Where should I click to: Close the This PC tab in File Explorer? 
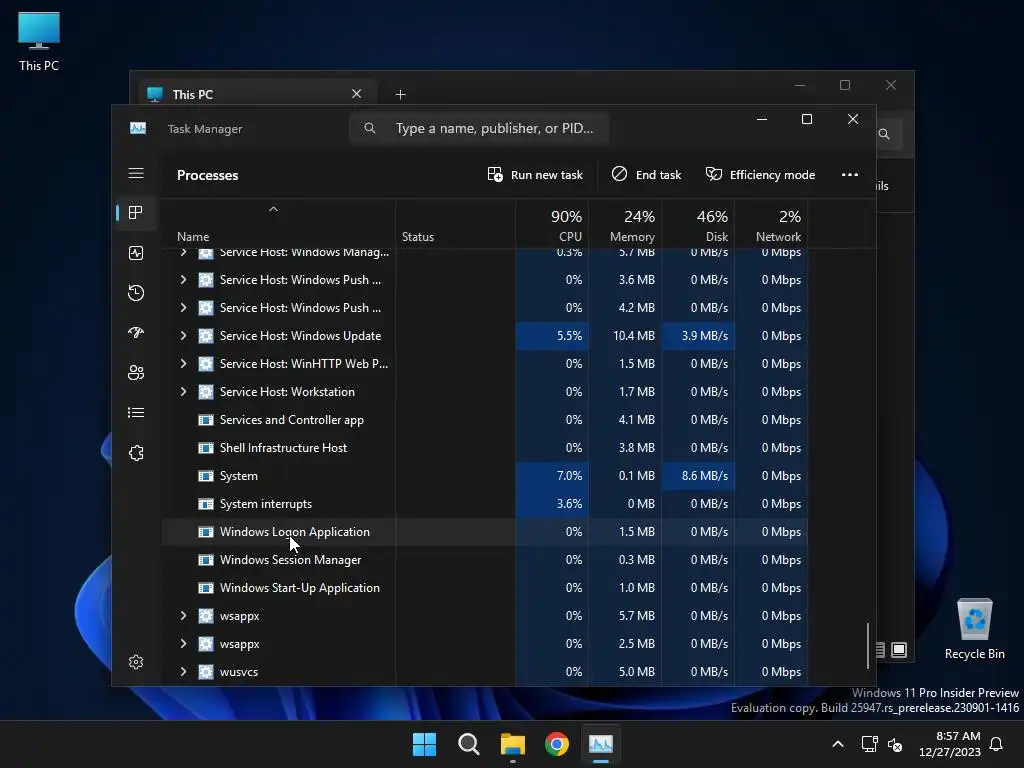click(x=357, y=94)
